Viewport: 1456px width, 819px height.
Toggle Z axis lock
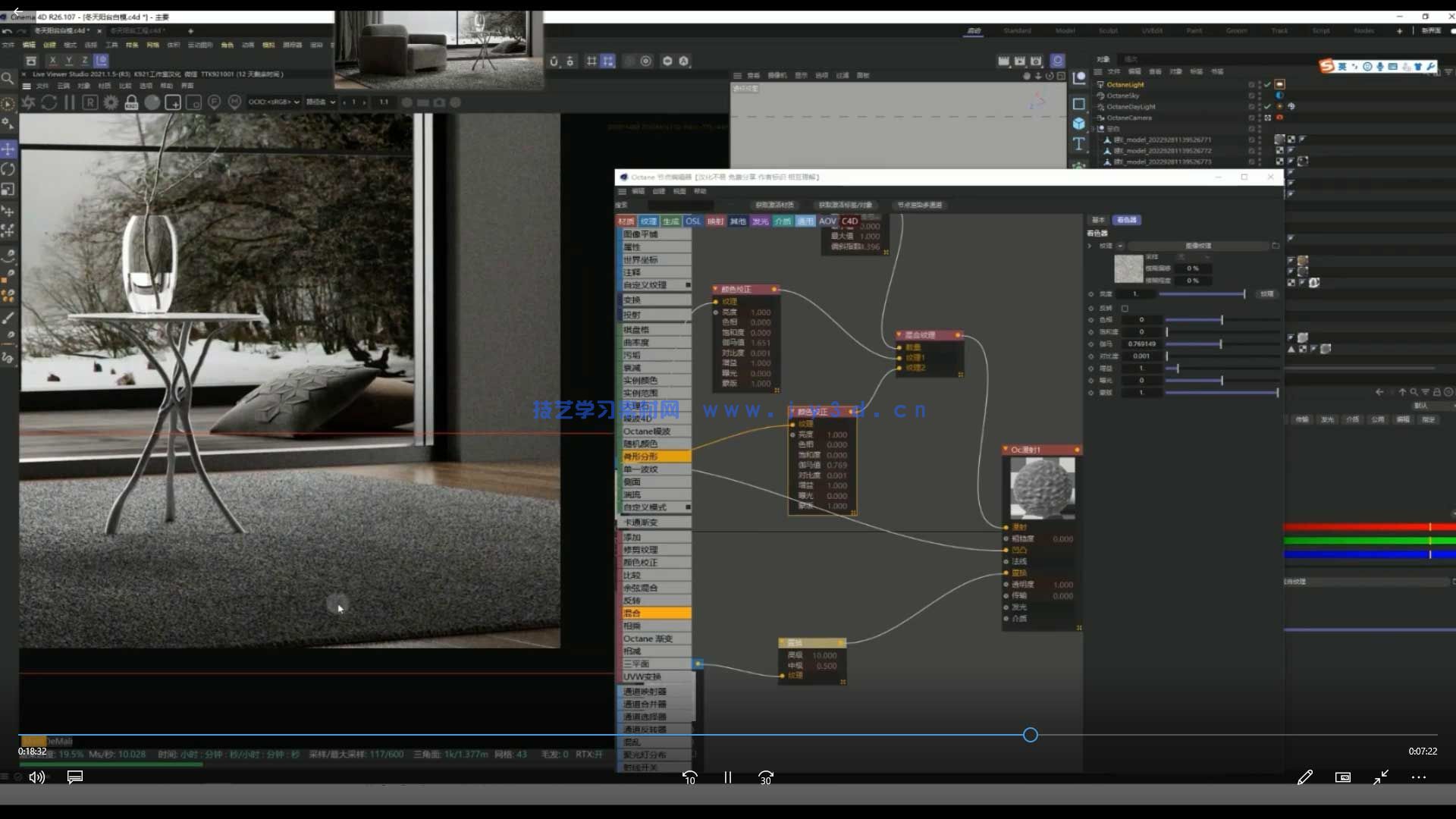84,61
